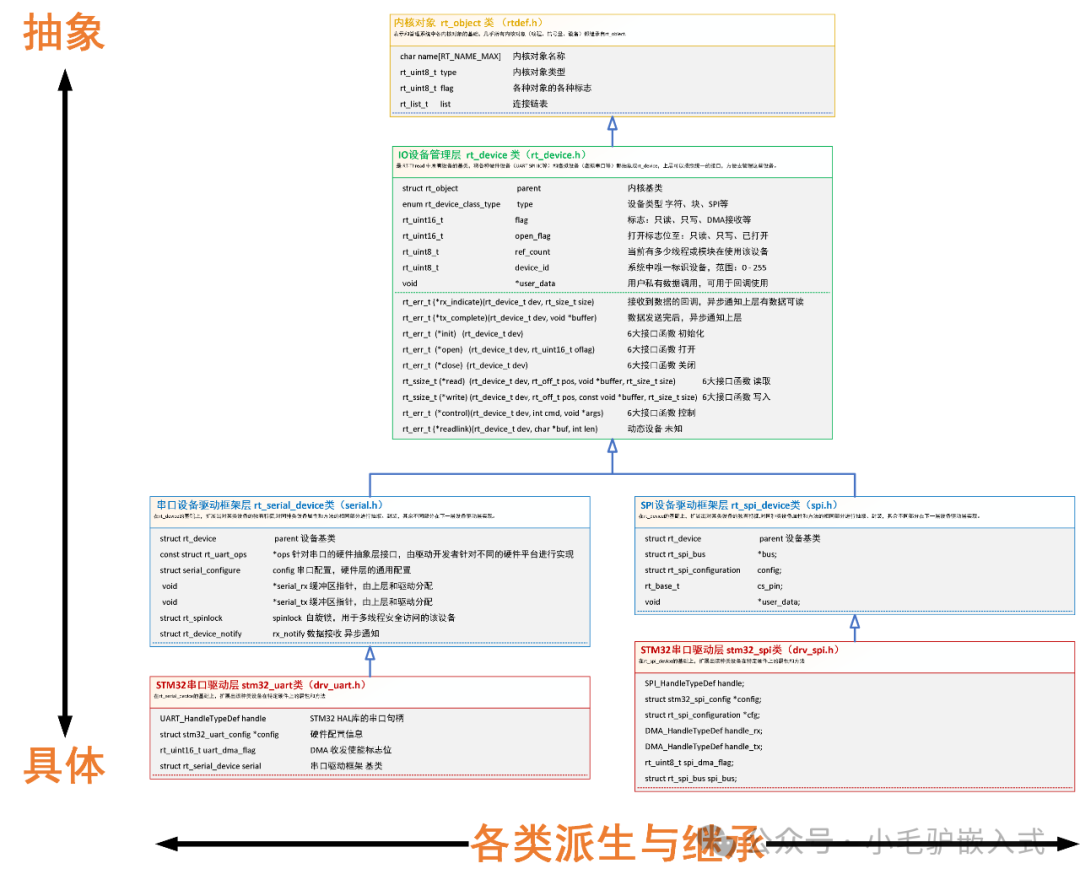1080x885 pixels.
Task: Click the "串口驱动框架 基类" description
Action: [346, 766]
